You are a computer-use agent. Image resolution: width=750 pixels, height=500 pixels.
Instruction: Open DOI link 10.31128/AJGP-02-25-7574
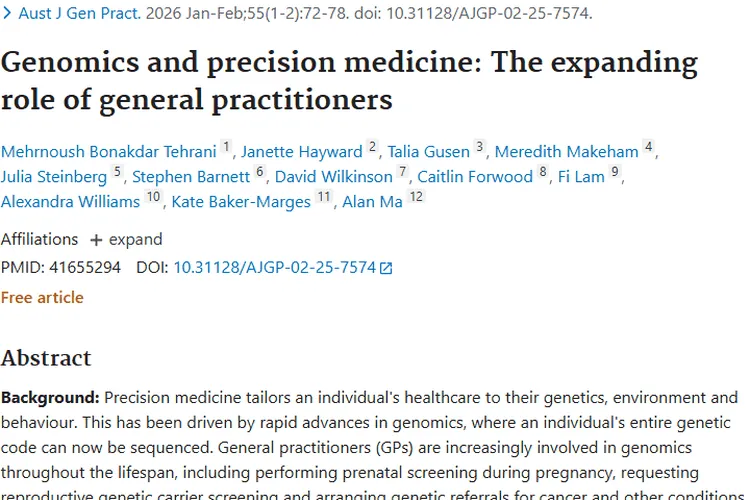point(274,268)
